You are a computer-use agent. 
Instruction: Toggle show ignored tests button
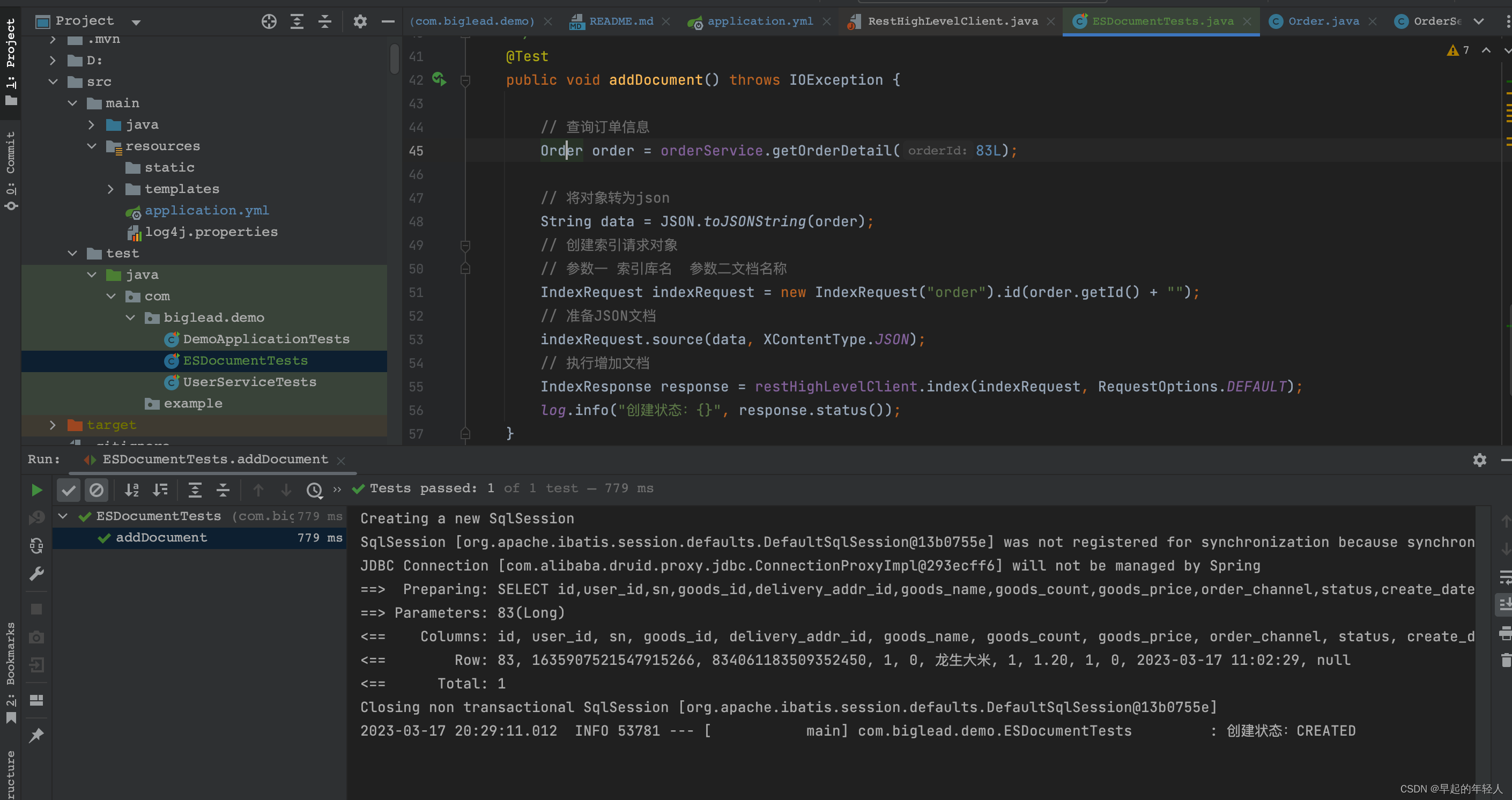(97, 490)
